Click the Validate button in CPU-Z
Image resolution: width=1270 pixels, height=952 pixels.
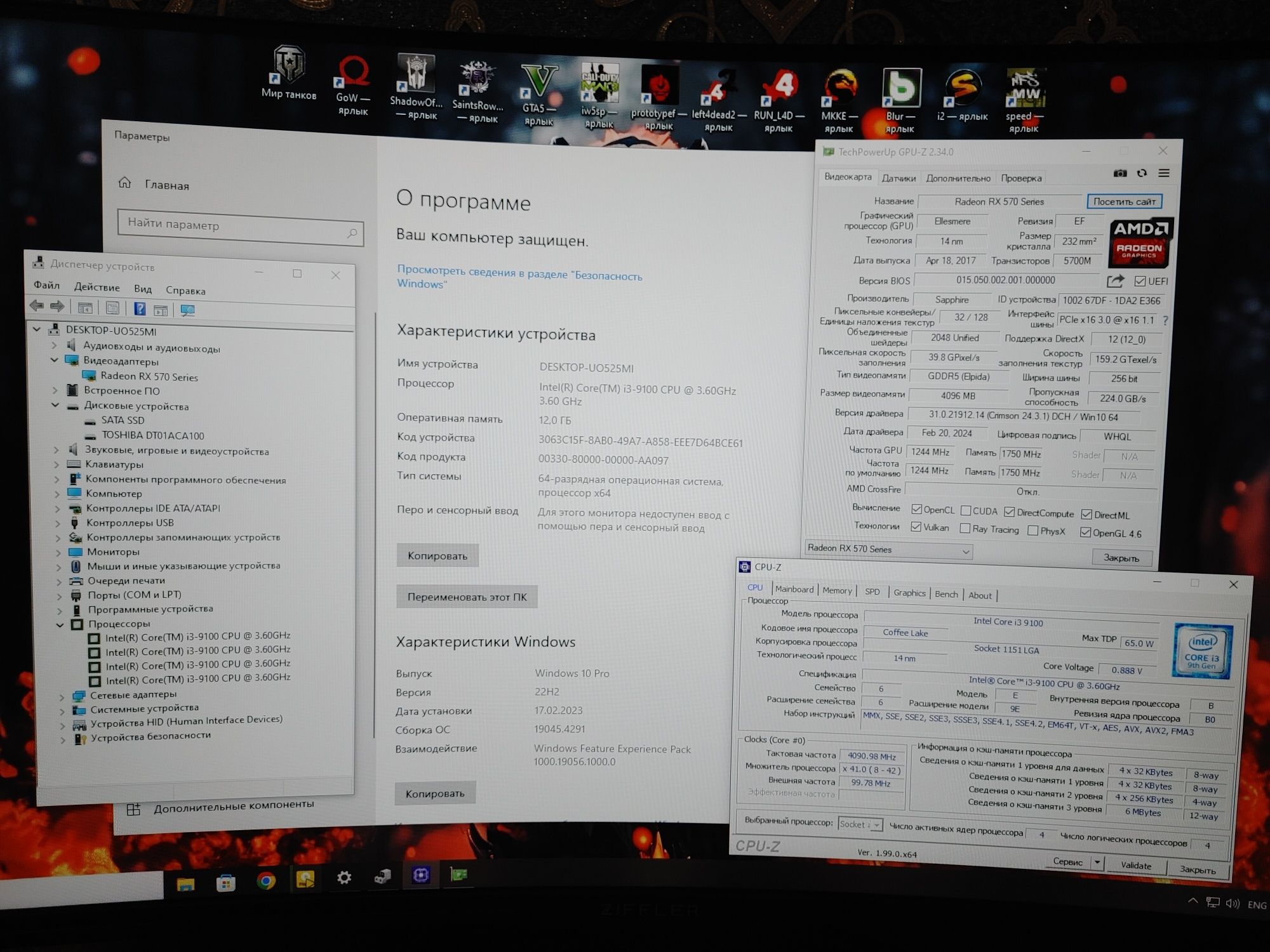(1135, 866)
